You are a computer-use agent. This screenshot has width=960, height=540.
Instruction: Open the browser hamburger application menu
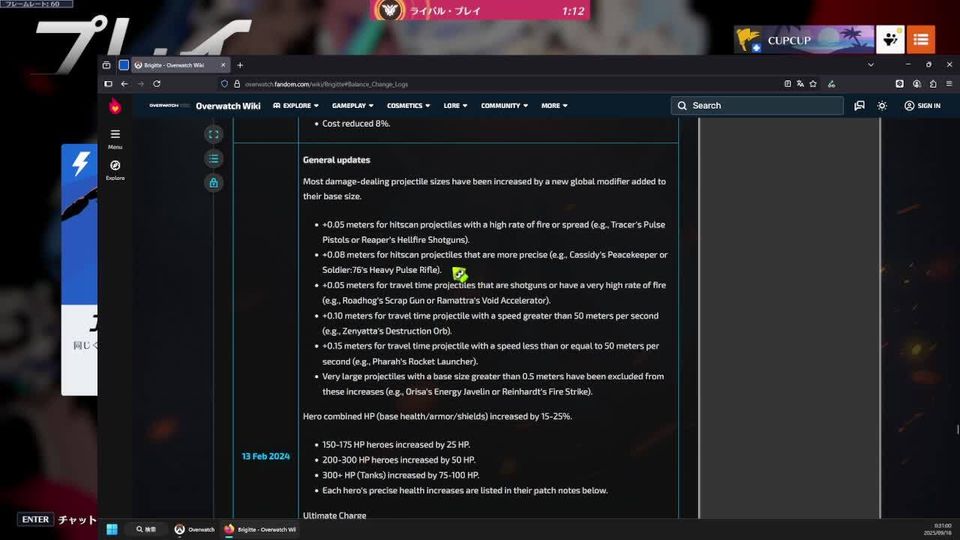point(949,84)
